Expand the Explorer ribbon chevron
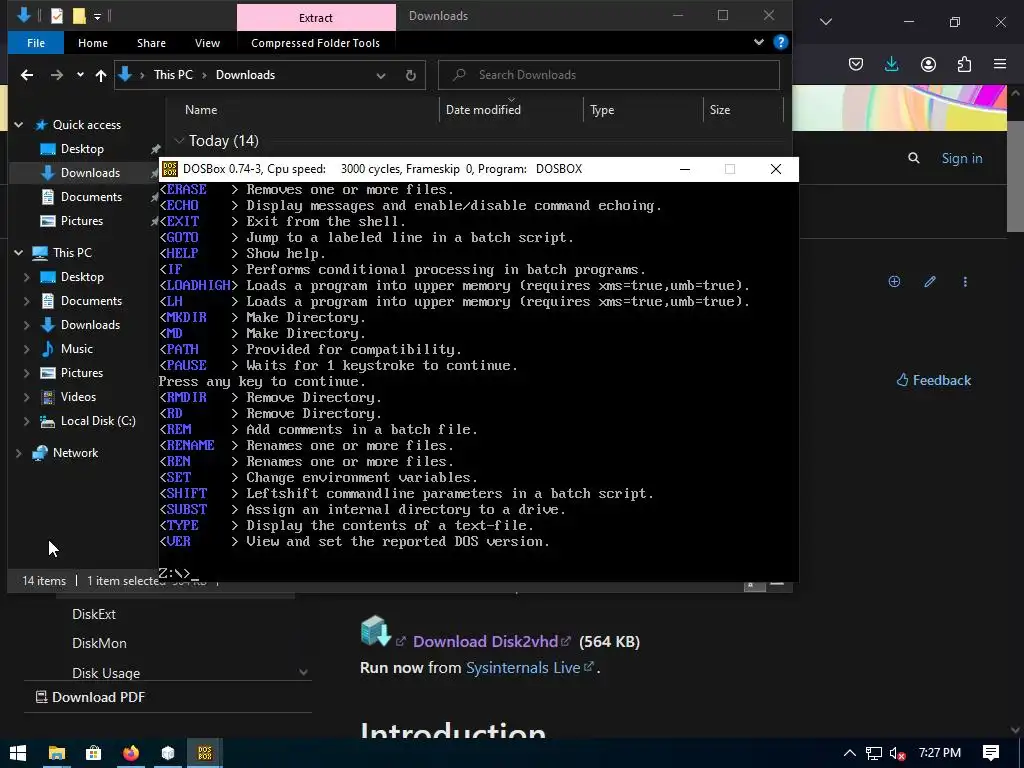The width and height of the screenshot is (1024, 768). coord(759,42)
